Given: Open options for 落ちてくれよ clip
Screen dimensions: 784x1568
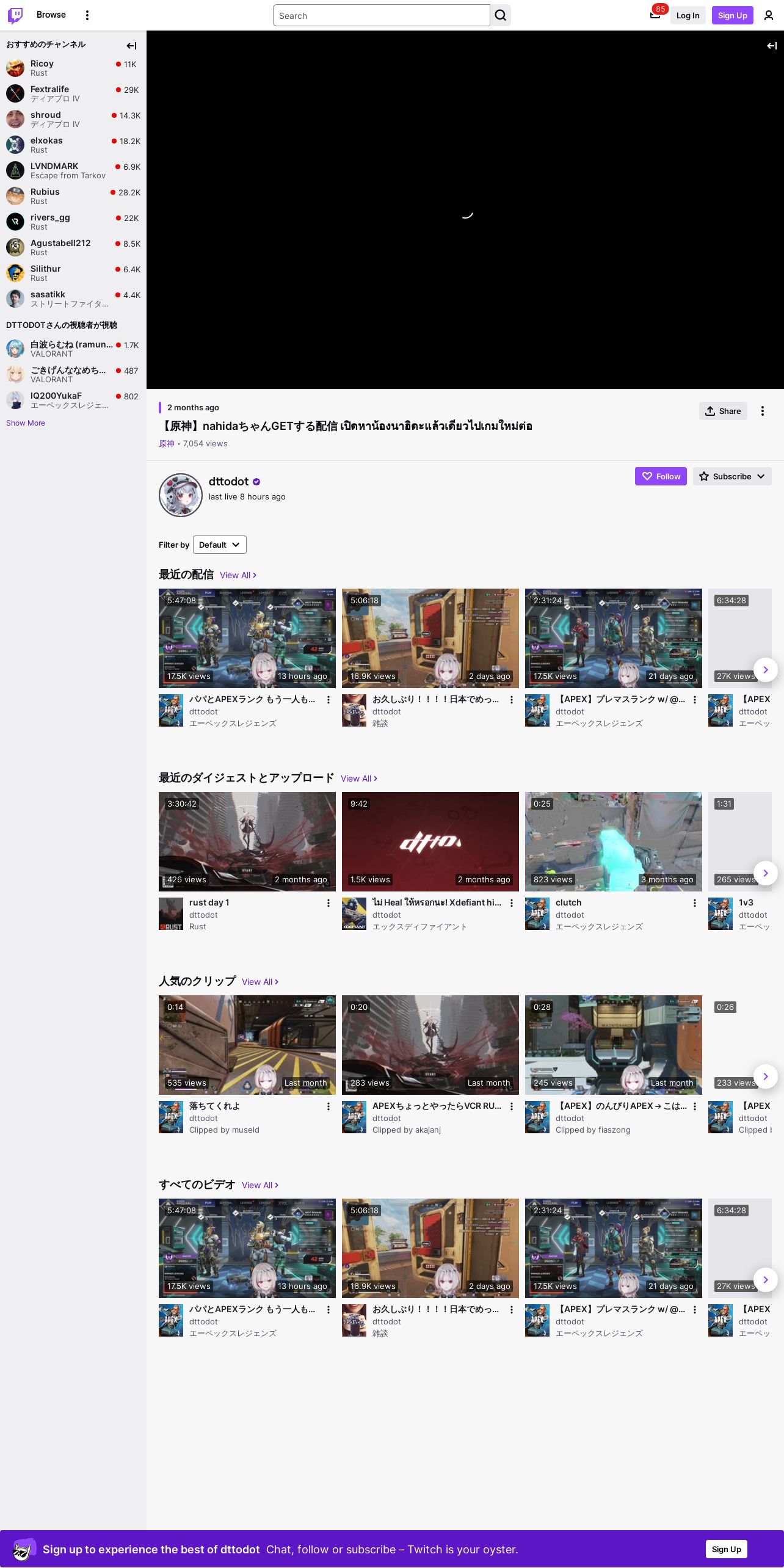Looking at the screenshot, I should [x=328, y=1106].
